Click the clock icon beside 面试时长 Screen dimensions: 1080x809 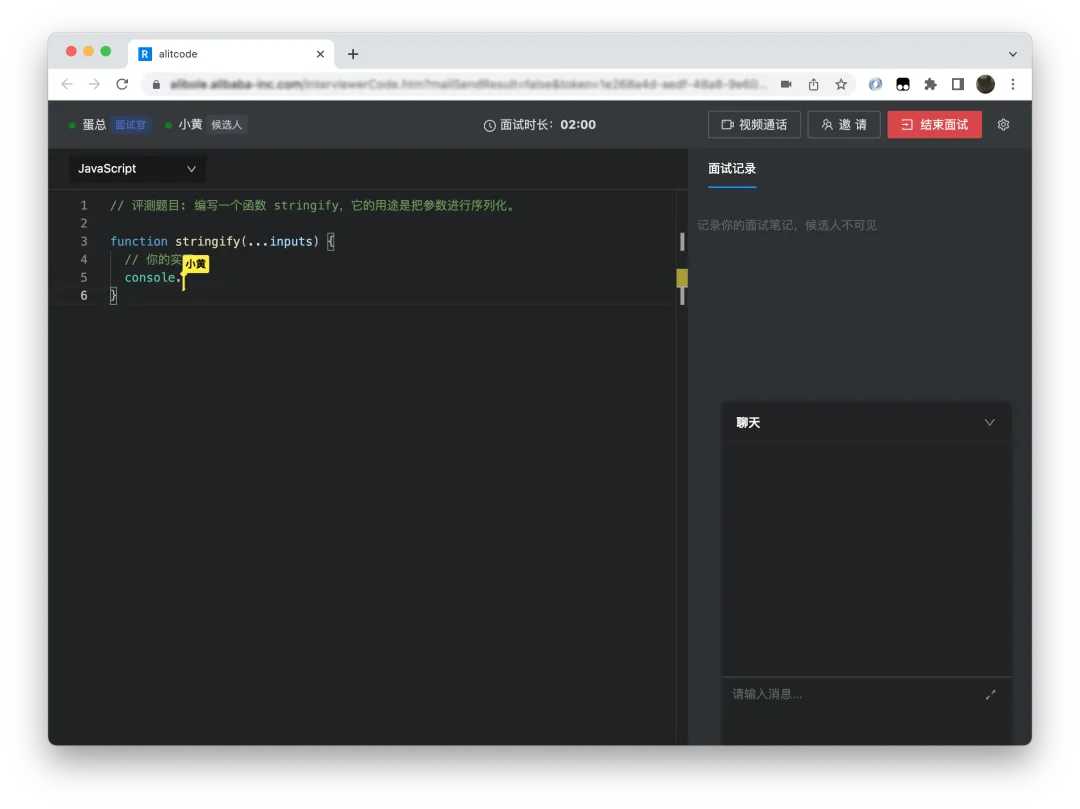click(x=489, y=125)
